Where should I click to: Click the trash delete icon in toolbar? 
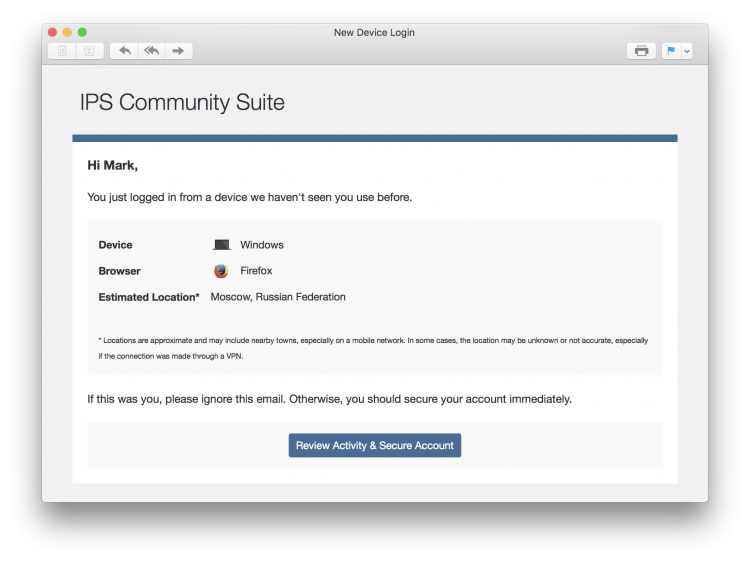tap(62, 51)
